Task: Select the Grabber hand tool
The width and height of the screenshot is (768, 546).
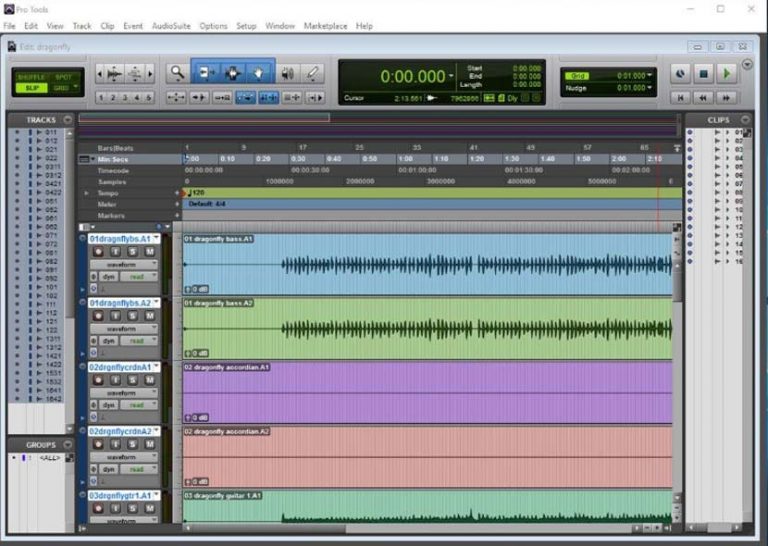Action: click(x=258, y=73)
